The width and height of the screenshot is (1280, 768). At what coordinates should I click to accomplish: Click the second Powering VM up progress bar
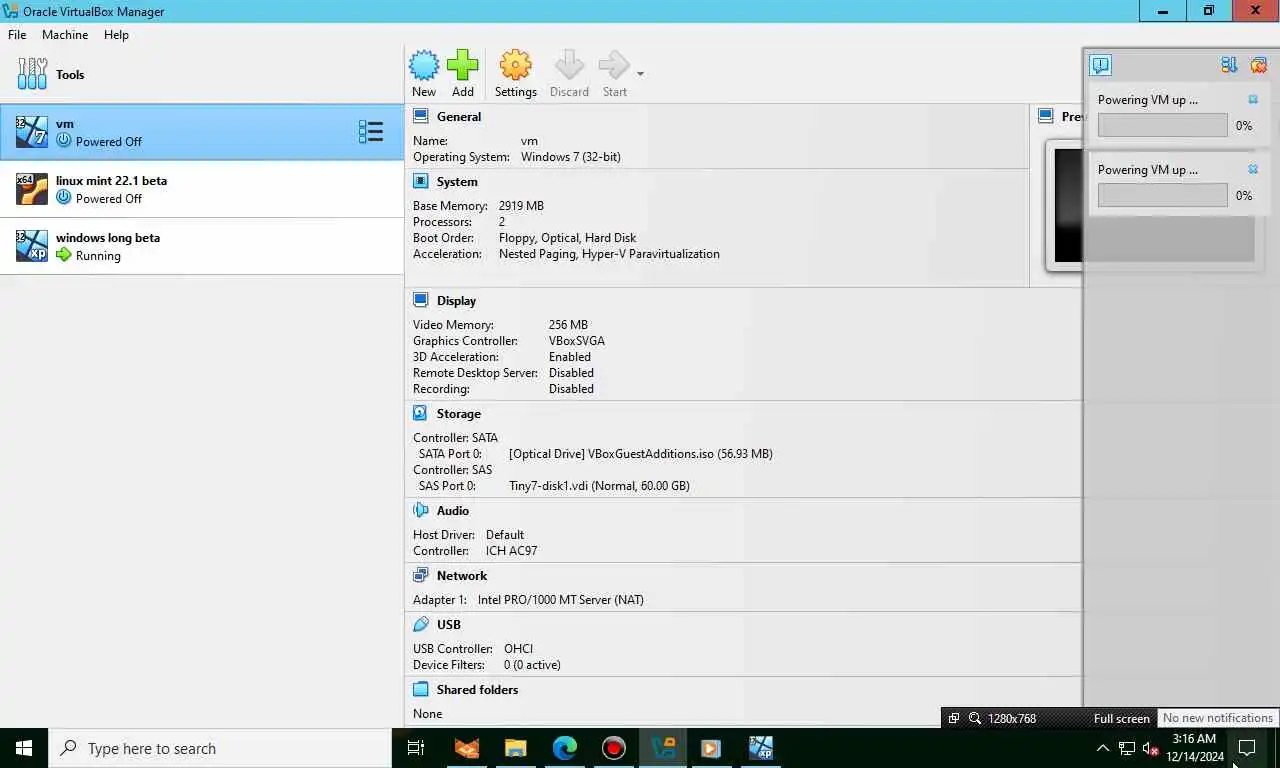tap(1162, 195)
